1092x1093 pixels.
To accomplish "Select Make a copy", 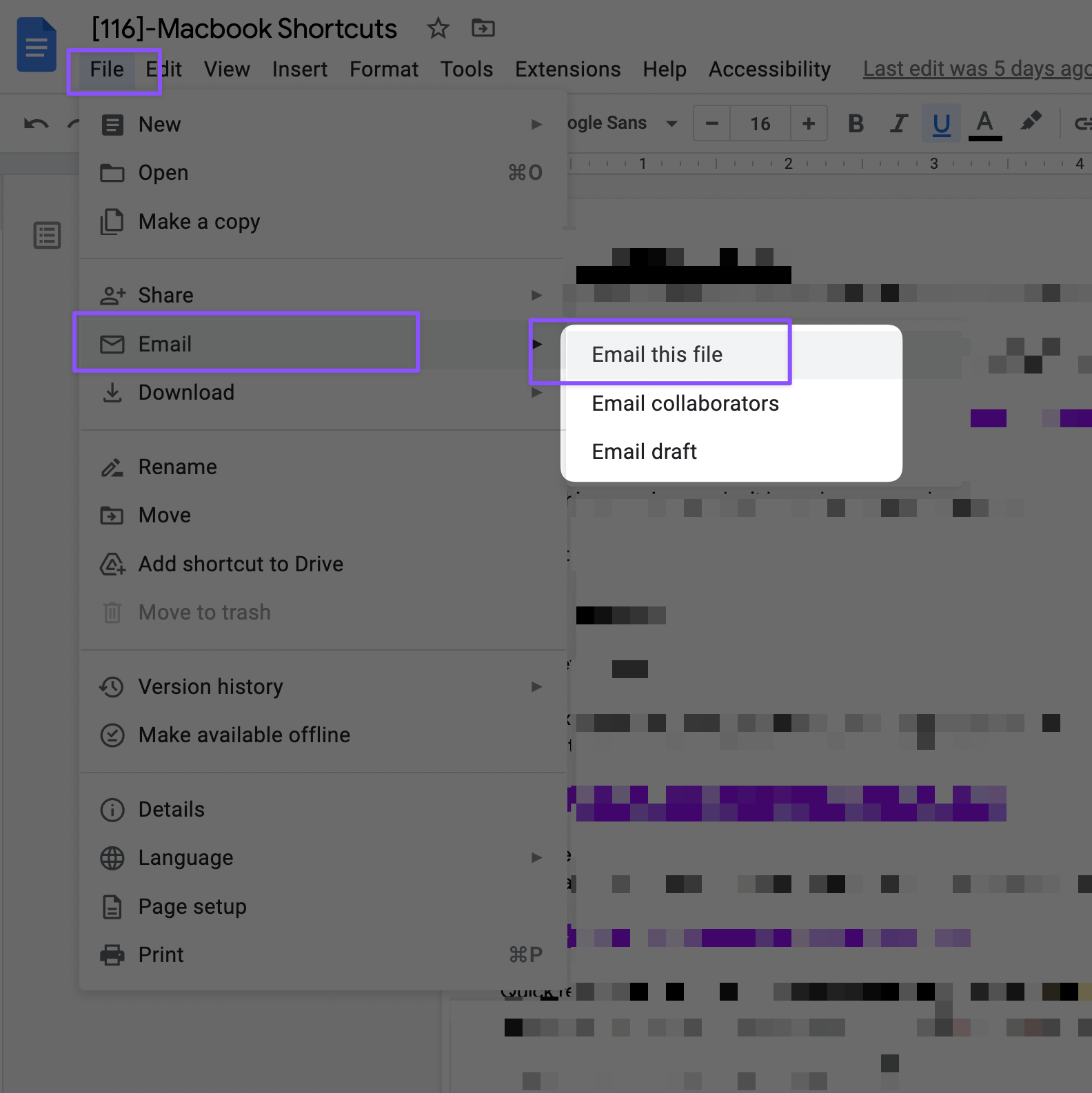I will (323, 222).
